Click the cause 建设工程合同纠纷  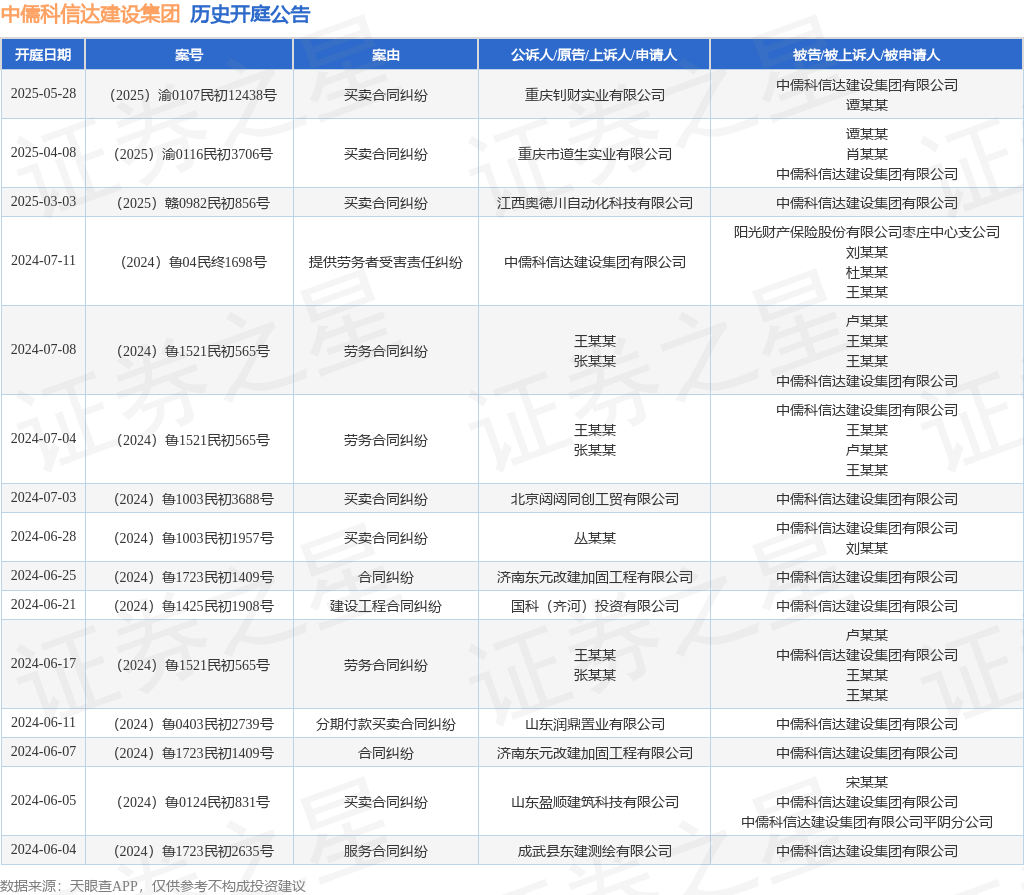[x=385, y=606]
